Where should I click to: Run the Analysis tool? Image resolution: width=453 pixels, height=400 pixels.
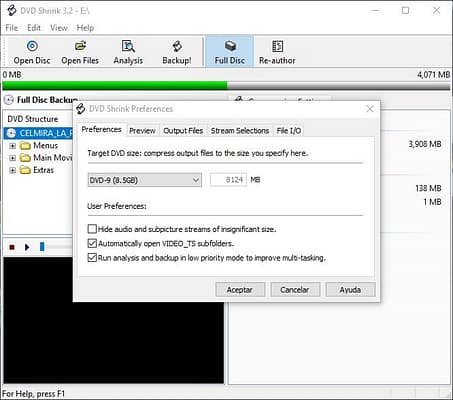click(128, 52)
